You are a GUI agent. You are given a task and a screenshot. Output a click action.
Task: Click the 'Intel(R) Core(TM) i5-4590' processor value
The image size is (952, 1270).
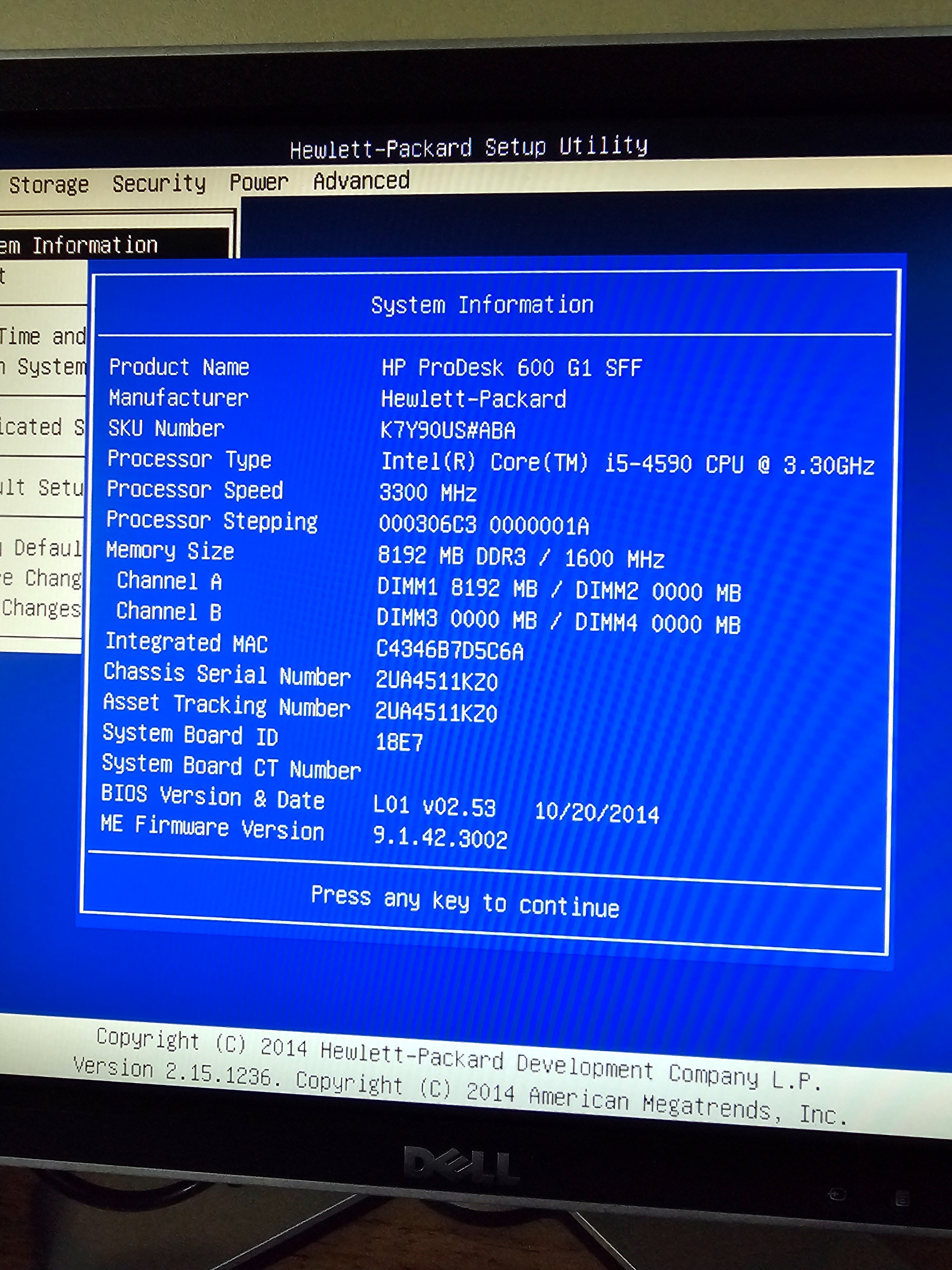[628, 463]
